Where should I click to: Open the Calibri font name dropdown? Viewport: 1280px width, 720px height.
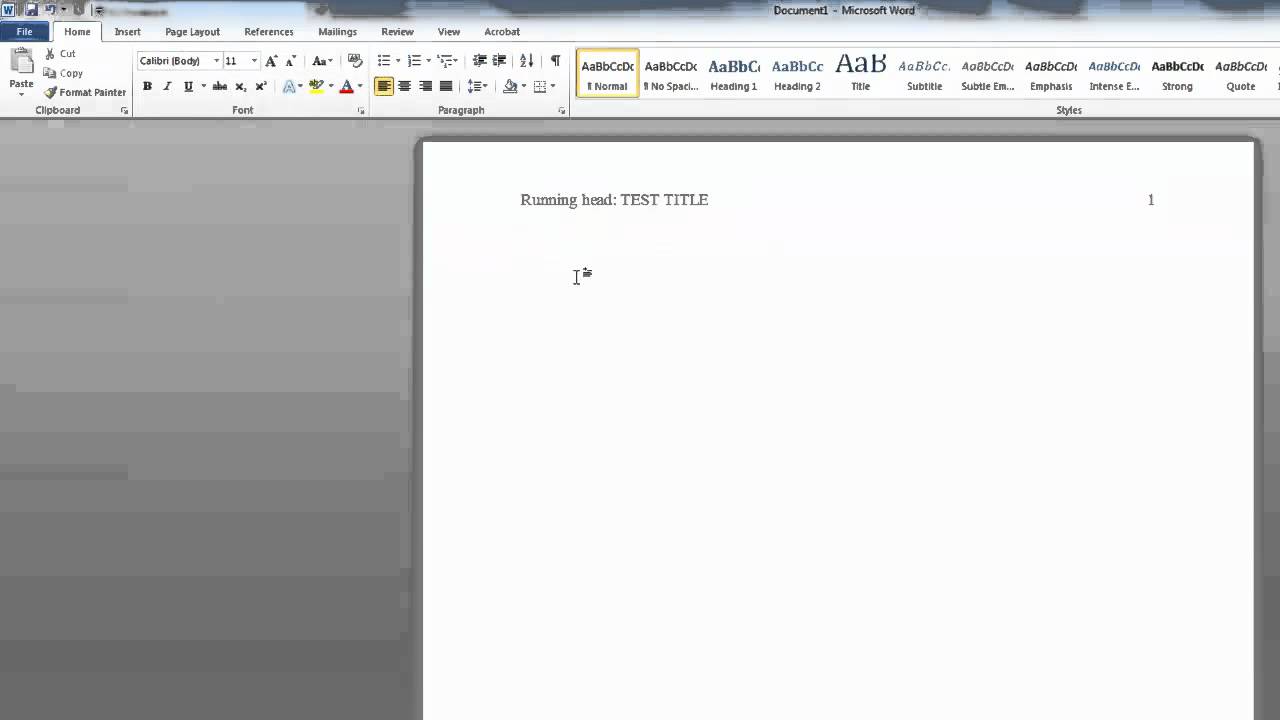(216, 61)
